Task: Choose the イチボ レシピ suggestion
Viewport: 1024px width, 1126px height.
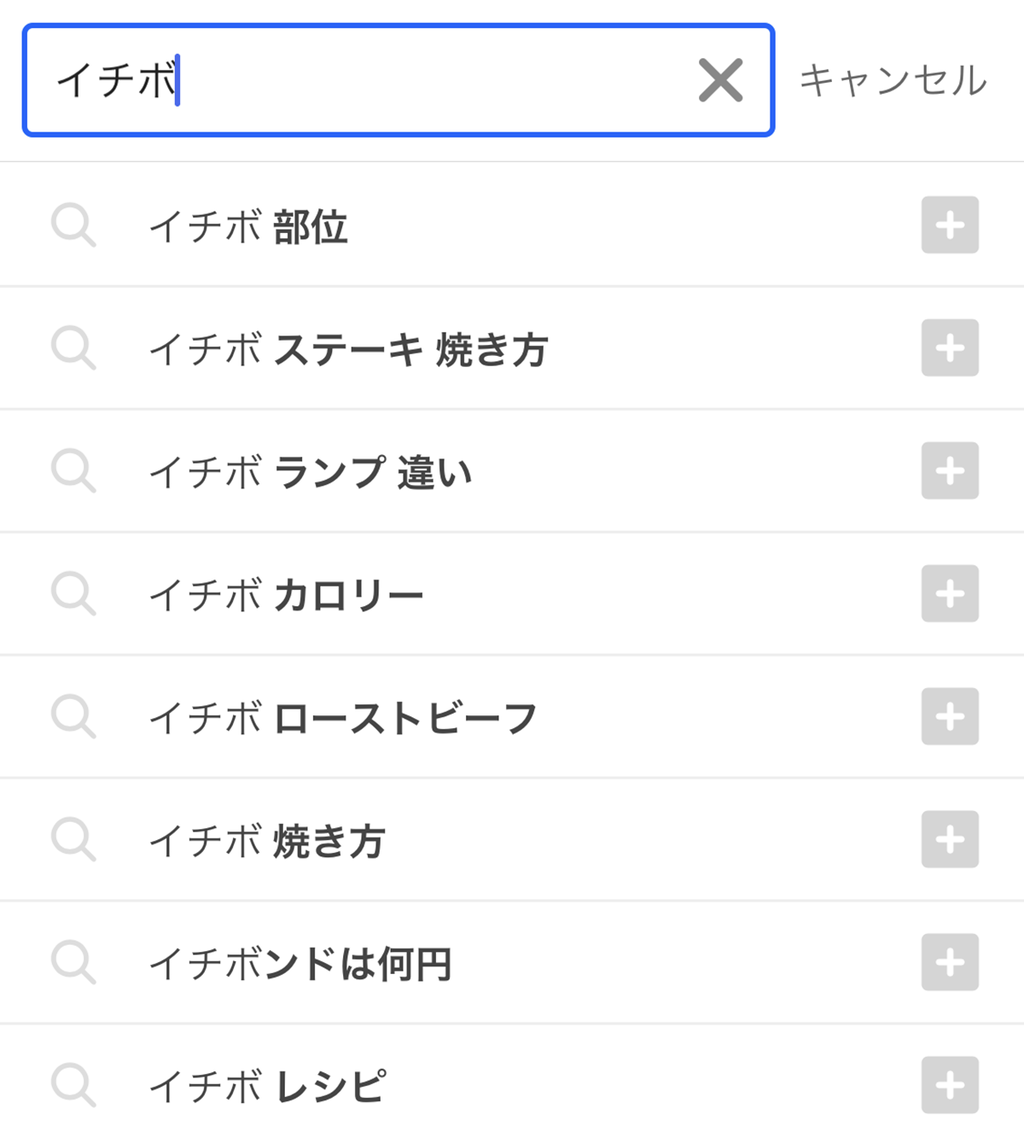Action: point(267,1086)
